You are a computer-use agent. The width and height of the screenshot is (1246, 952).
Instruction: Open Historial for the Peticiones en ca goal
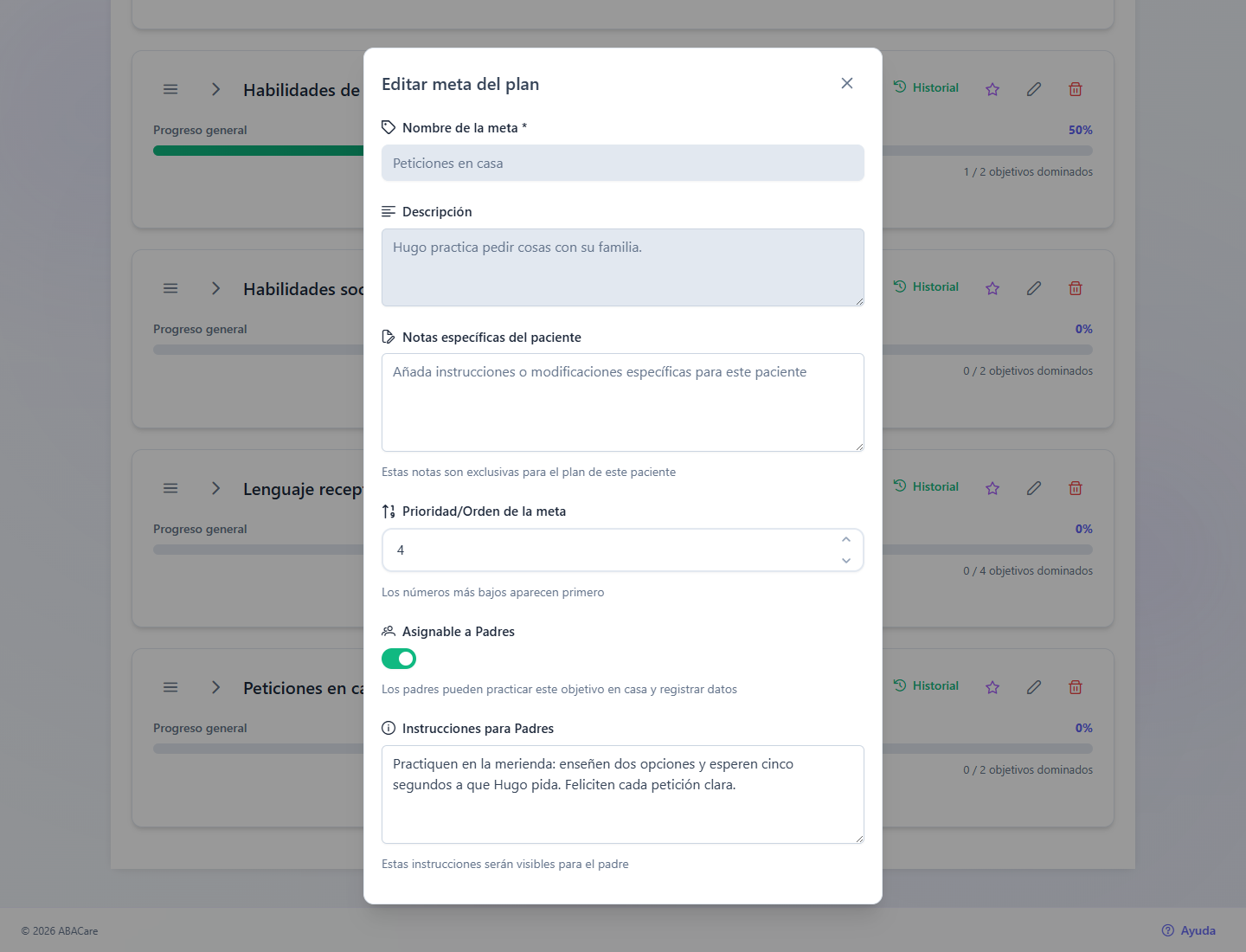tap(926, 685)
